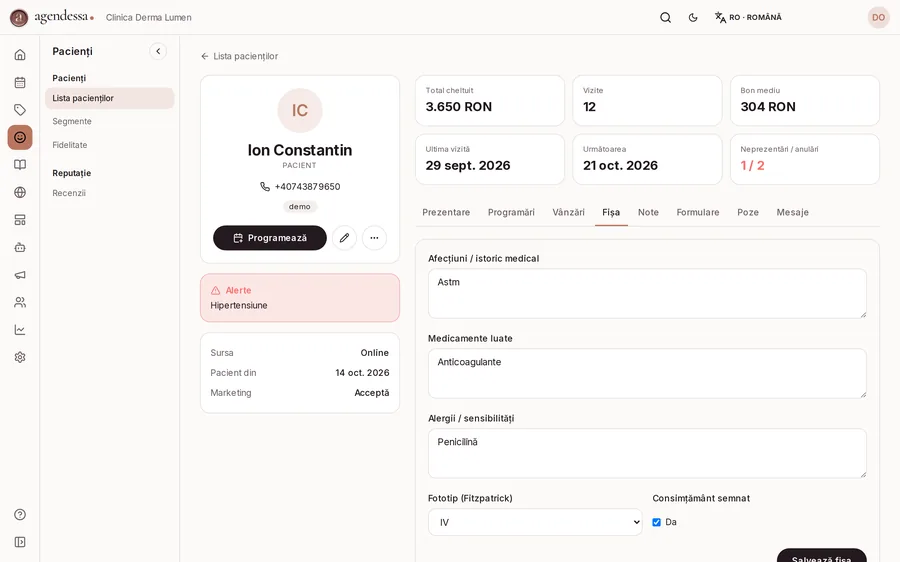Toggle the sidebar panel icon at bottom
The height and width of the screenshot is (562, 900).
pyautogui.click(x=20, y=542)
